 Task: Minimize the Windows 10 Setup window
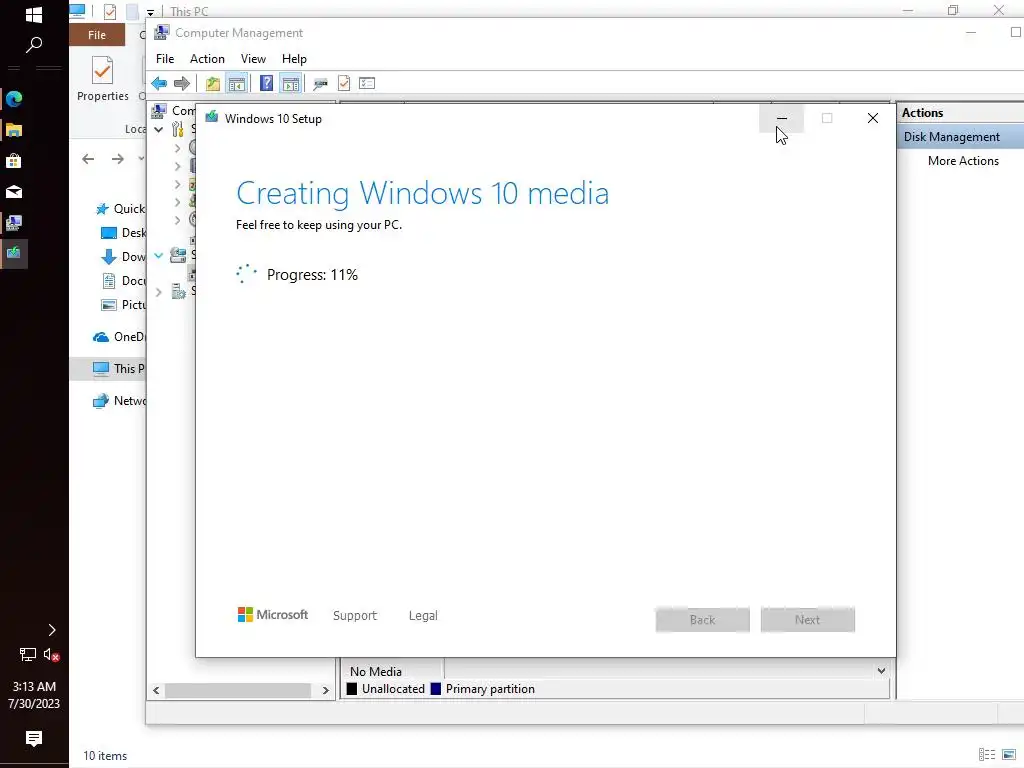coord(782,118)
